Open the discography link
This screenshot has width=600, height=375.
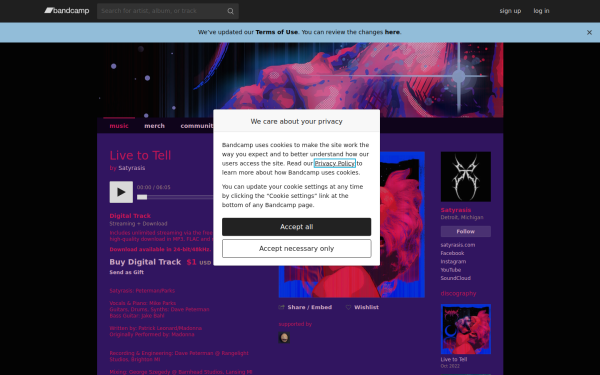click(x=458, y=293)
